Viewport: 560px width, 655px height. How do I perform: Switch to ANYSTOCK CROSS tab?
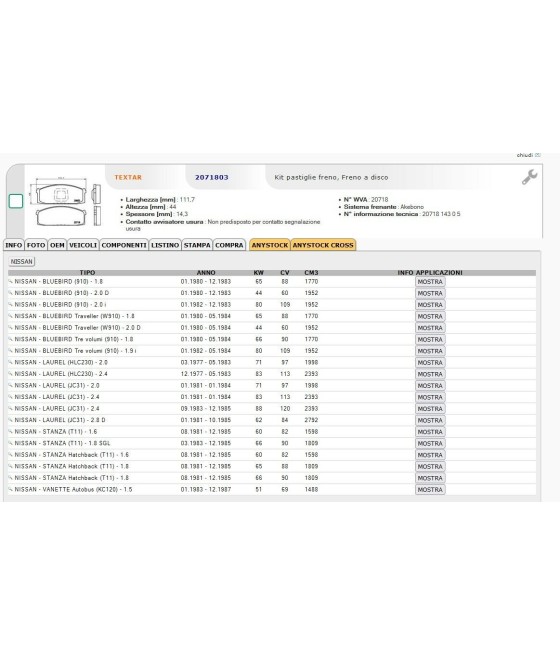(x=323, y=245)
